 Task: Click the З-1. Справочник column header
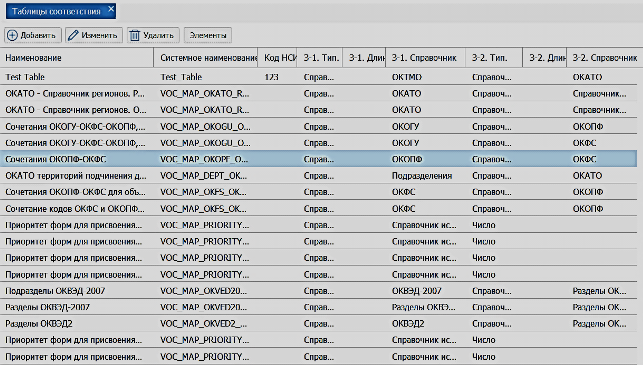425,58
